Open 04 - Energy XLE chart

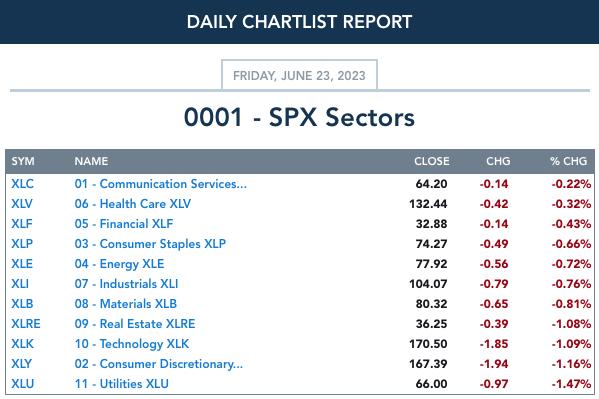(119, 264)
